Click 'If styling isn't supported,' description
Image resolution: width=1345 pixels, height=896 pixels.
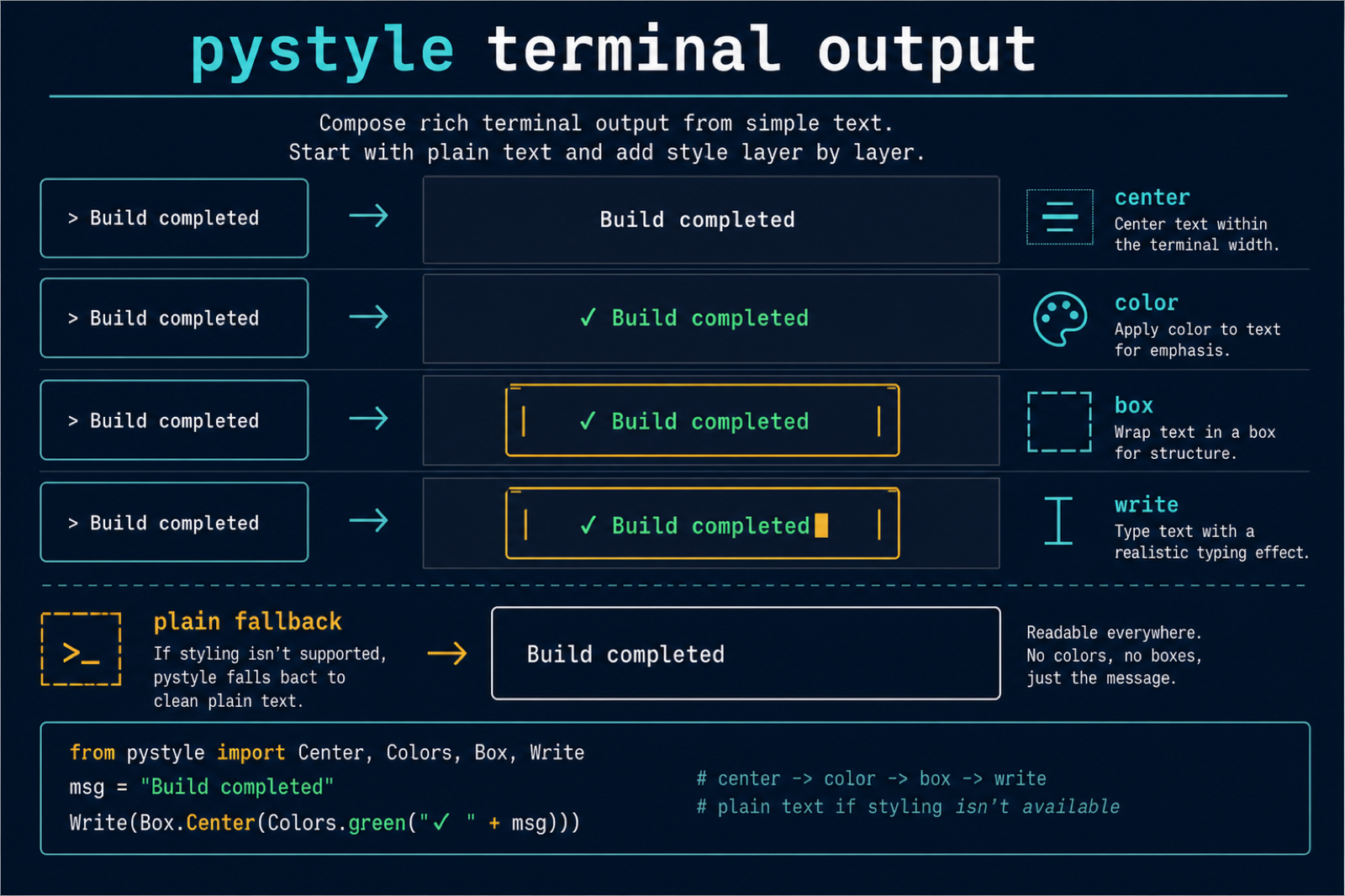[x=270, y=654]
